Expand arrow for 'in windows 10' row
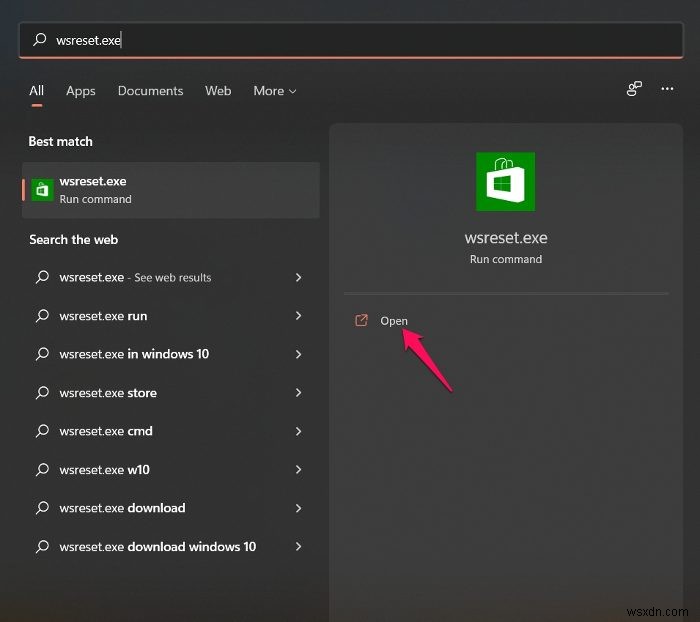This screenshot has height=622, width=700. [x=298, y=354]
